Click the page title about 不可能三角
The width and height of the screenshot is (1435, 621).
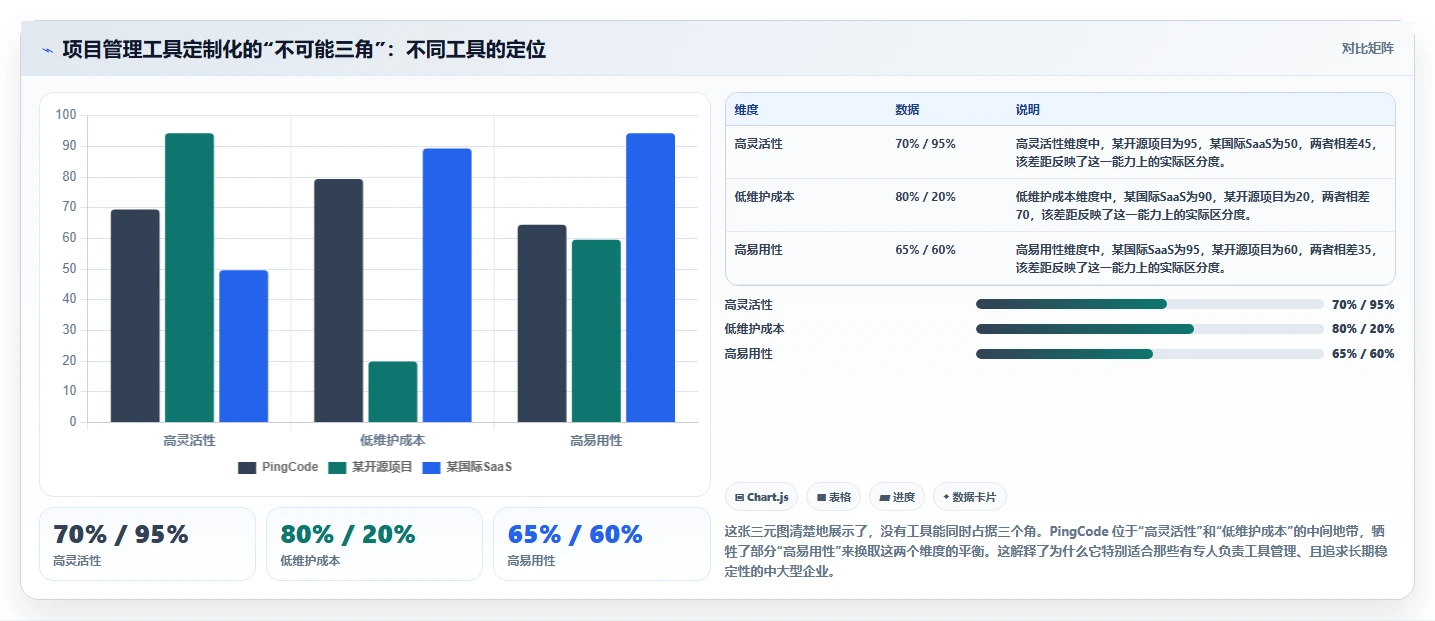pos(304,50)
